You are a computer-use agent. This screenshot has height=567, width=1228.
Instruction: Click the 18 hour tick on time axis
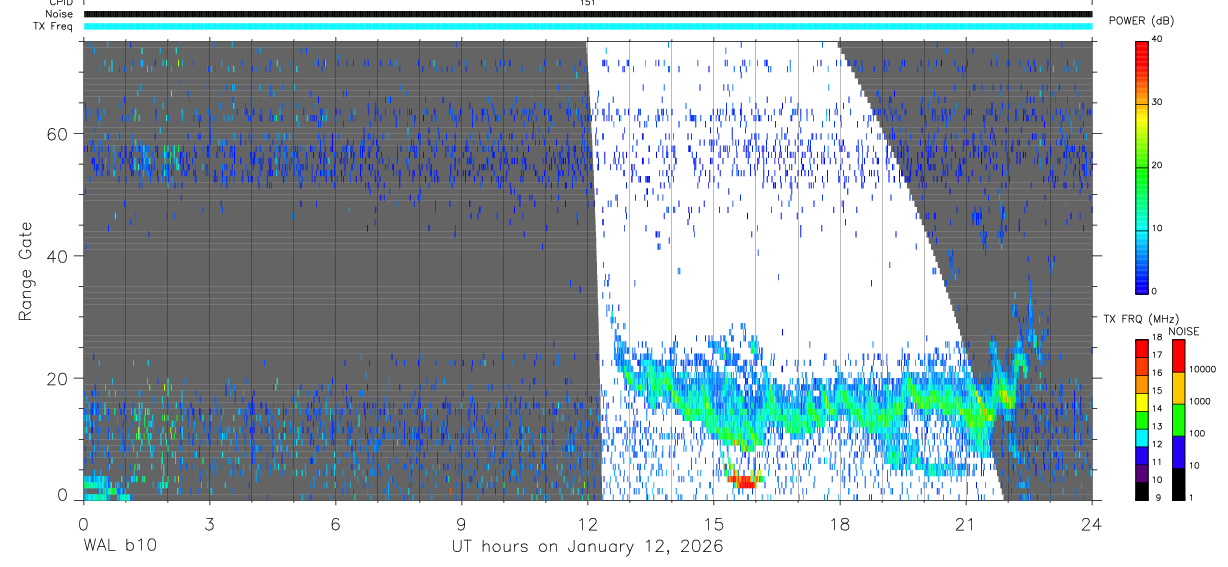click(840, 524)
